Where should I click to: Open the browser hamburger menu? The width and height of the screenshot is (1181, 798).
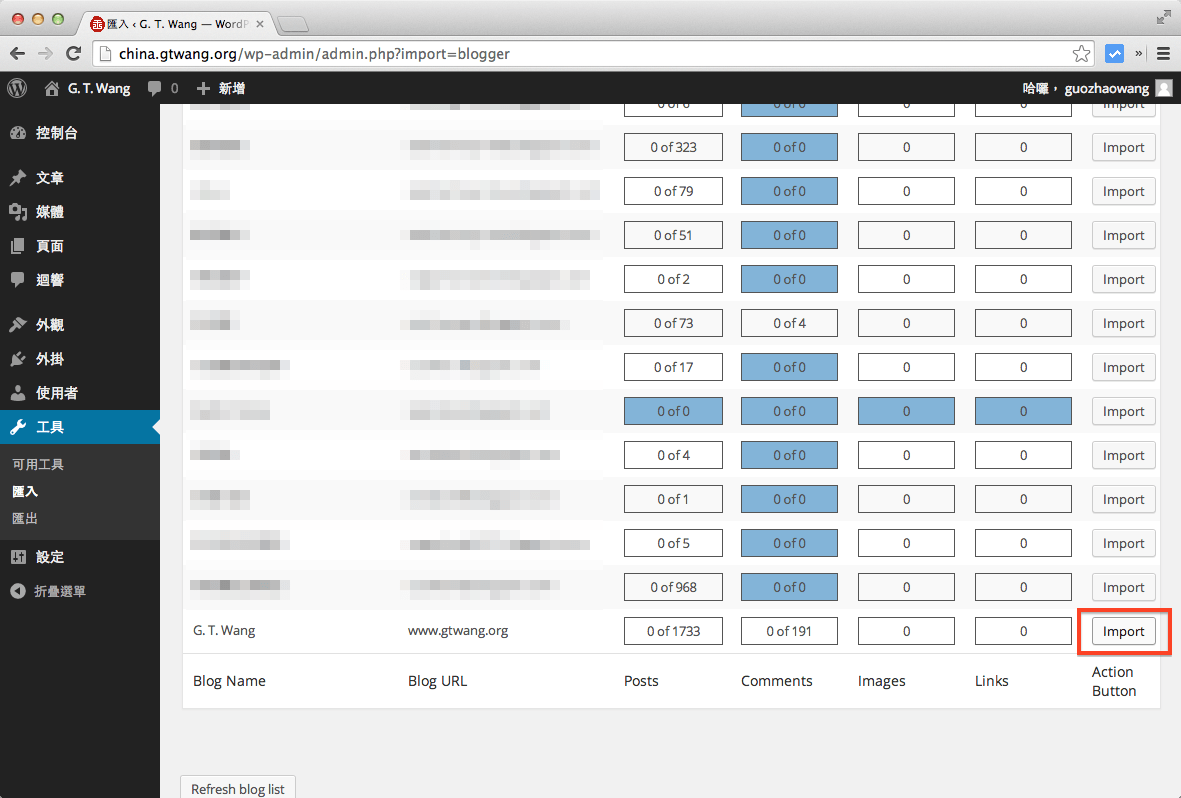pos(1163,53)
